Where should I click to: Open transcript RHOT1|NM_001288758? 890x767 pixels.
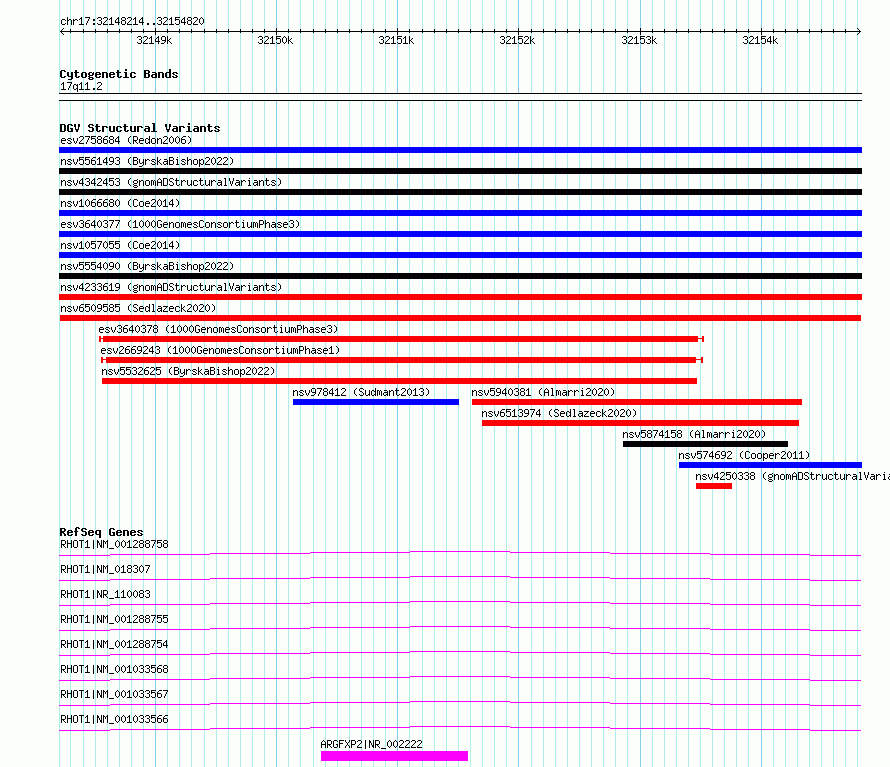114,544
